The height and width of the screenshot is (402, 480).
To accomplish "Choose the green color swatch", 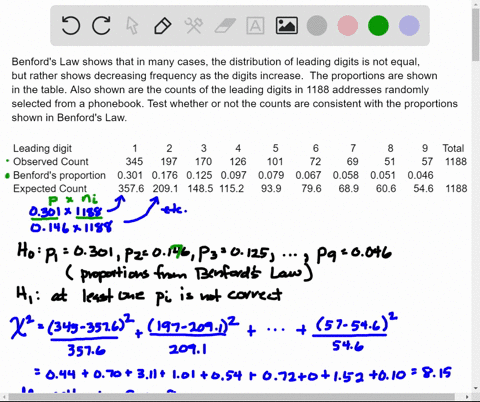I will pos(378,26).
